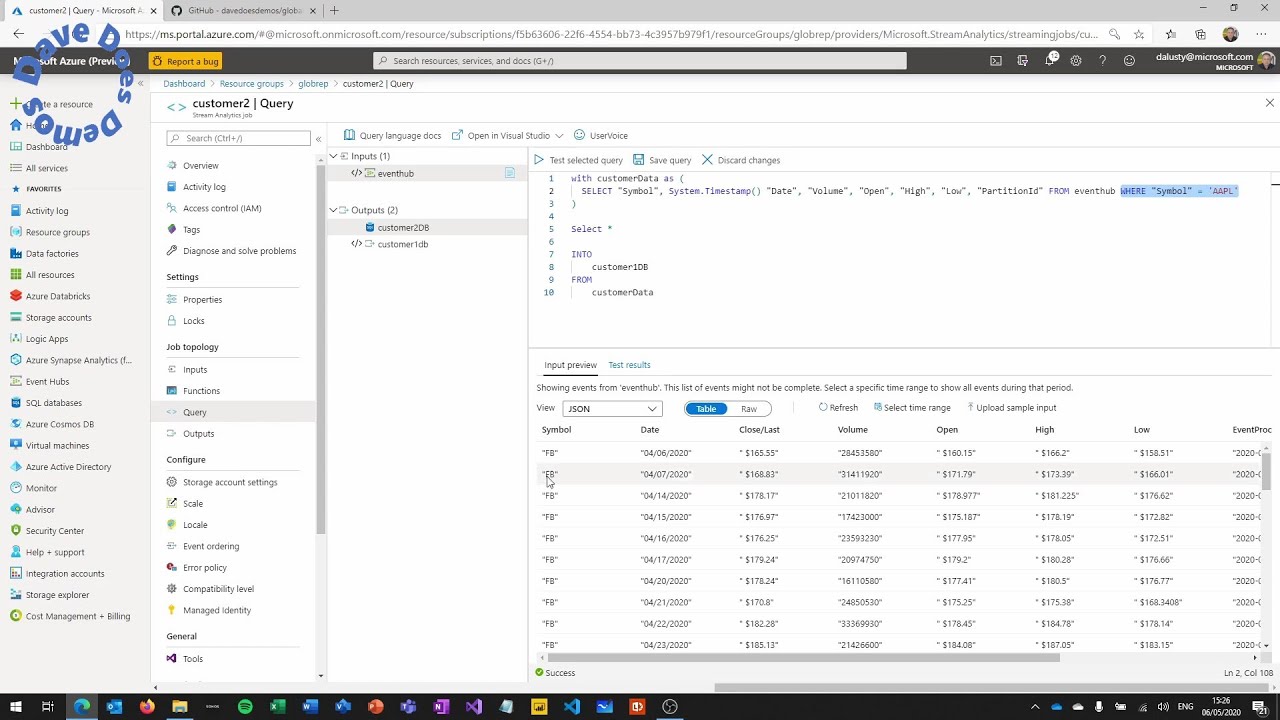Click Test selected query play button
This screenshot has width=1280, height=720.
point(578,160)
